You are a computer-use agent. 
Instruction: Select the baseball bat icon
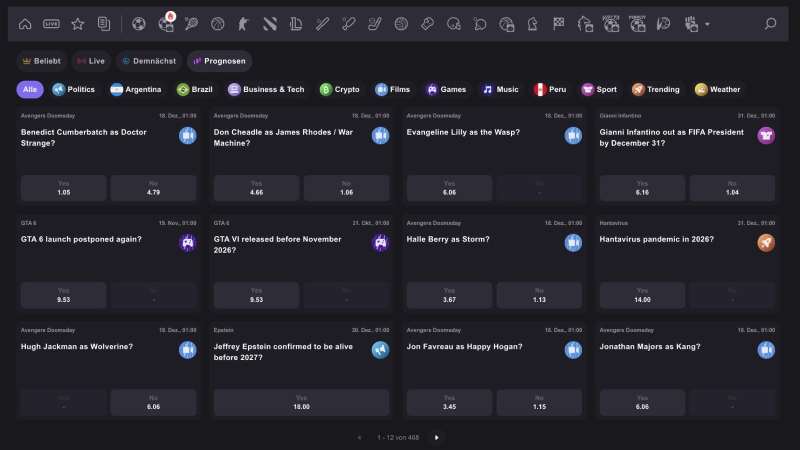point(322,24)
